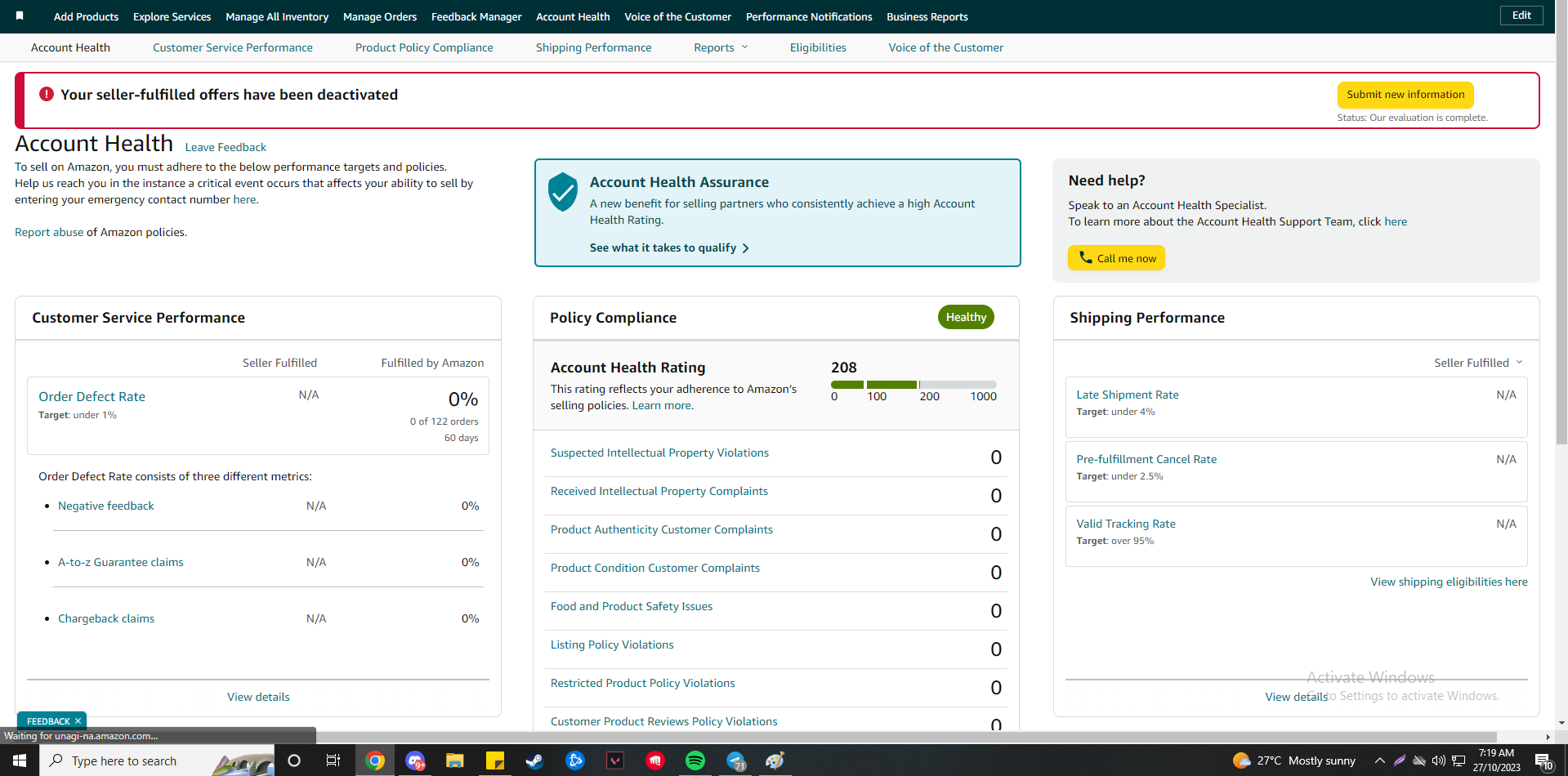The width and height of the screenshot is (1568, 776).
Task: Click the display/project icon in system tray
Action: pyautogui.click(x=1459, y=760)
